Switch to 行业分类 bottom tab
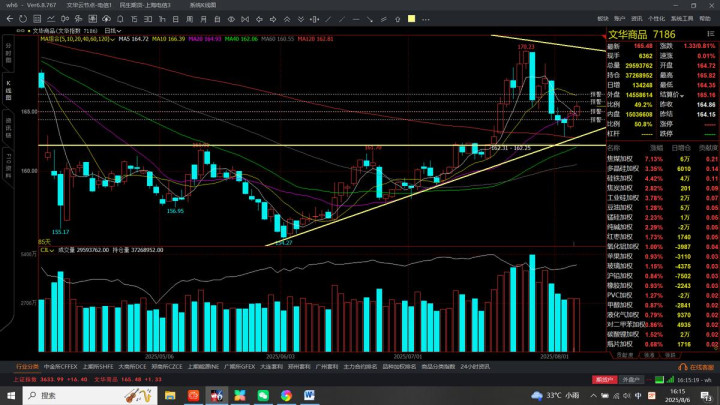 point(28,366)
